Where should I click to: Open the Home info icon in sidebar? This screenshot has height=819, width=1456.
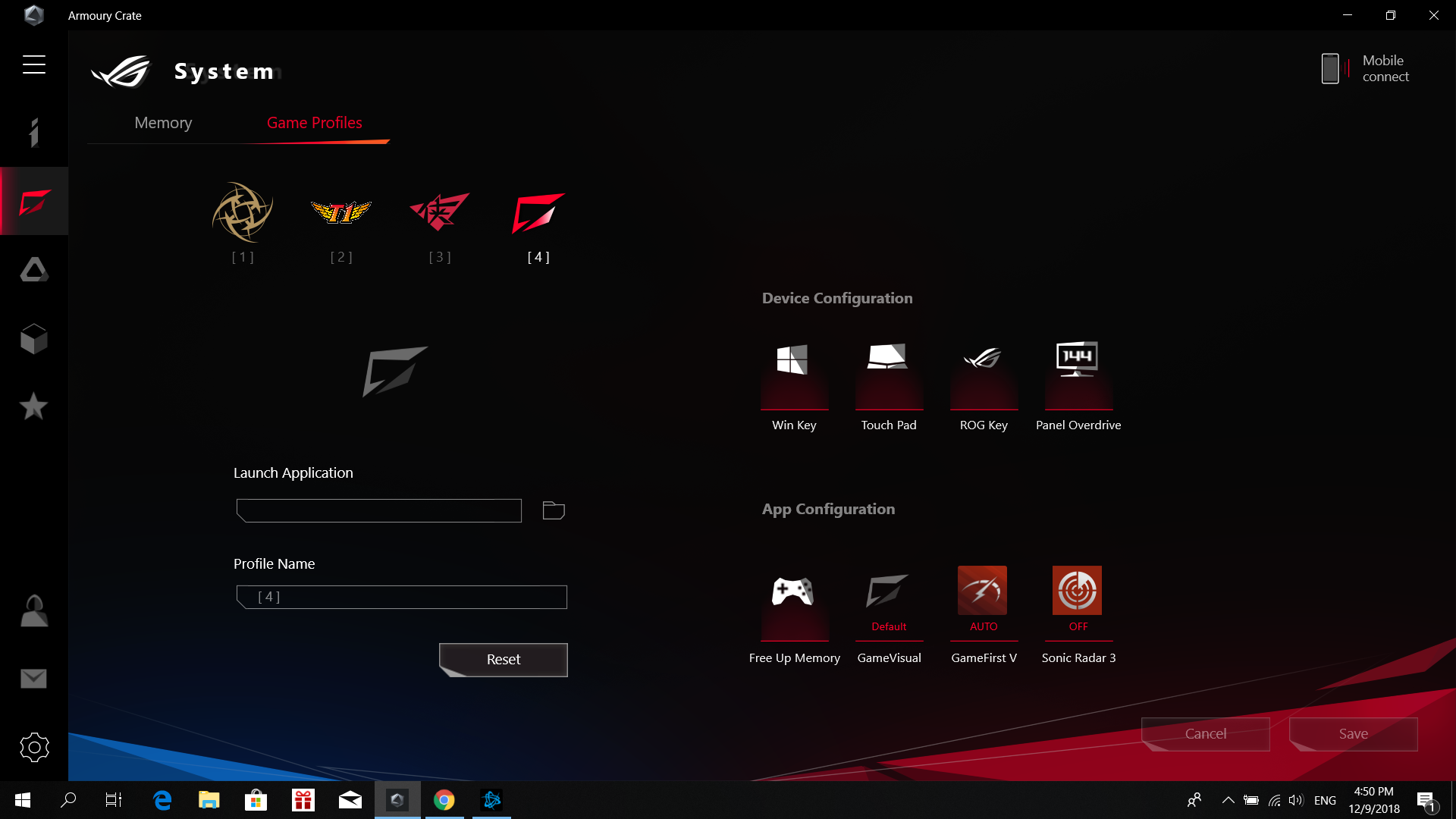pyautogui.click(x=33, y=133)
